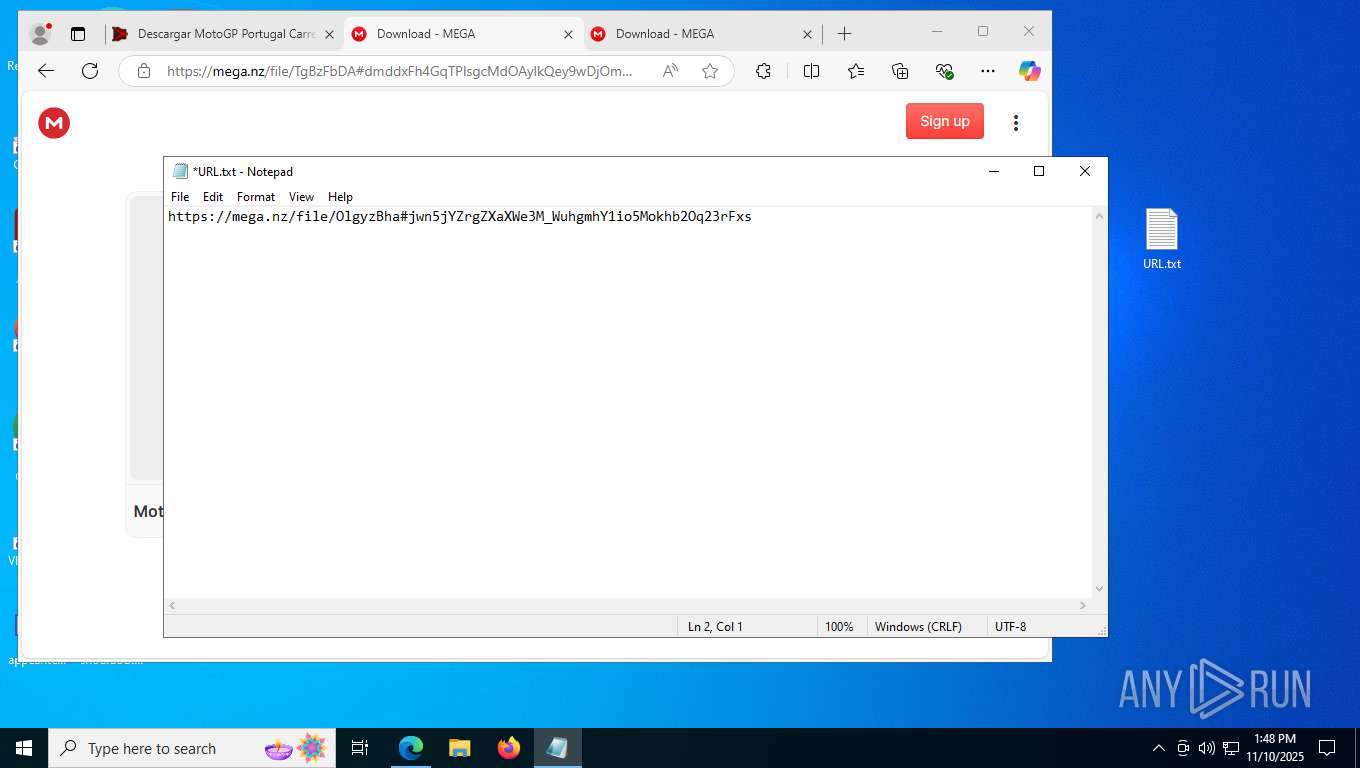Click the Type here to search box
The image size is (1360, 768).
pos(193,748)
